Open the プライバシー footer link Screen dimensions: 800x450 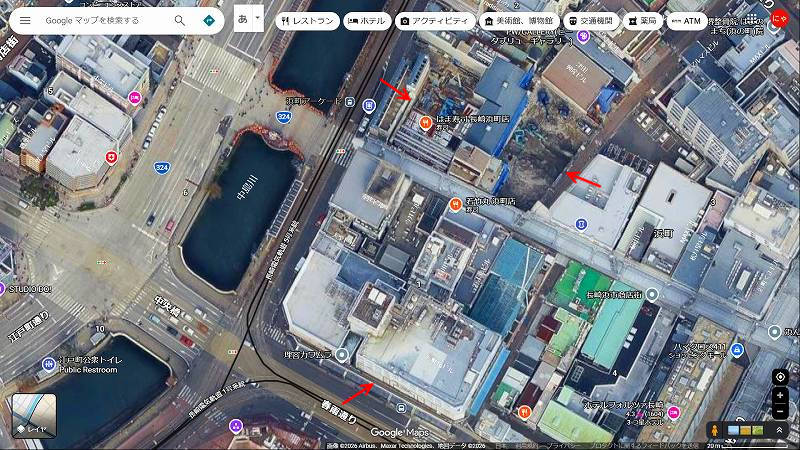(563, 446)
